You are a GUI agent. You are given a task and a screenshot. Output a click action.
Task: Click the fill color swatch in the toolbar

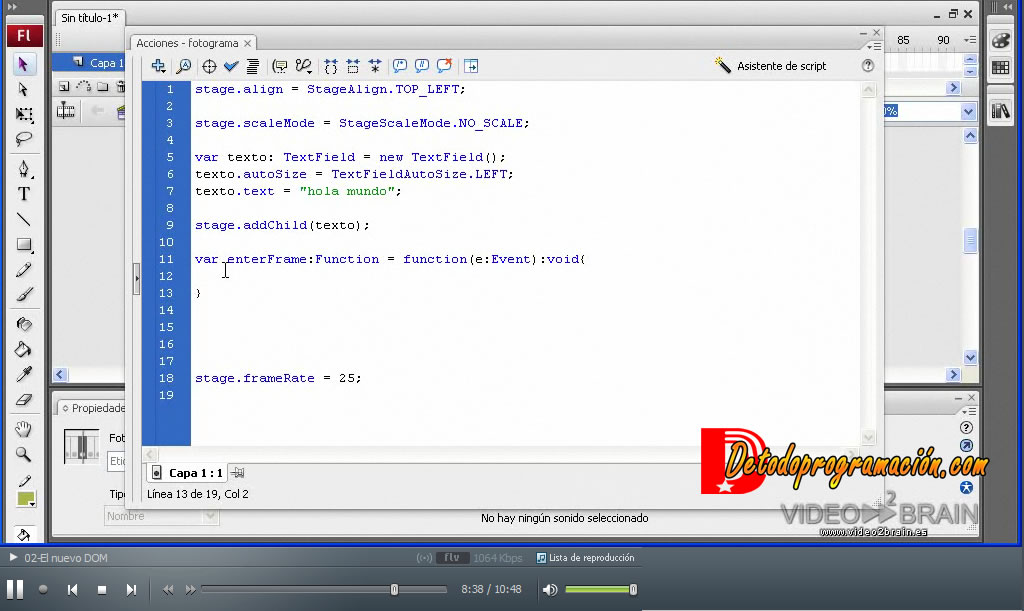(x=23, y=498)
